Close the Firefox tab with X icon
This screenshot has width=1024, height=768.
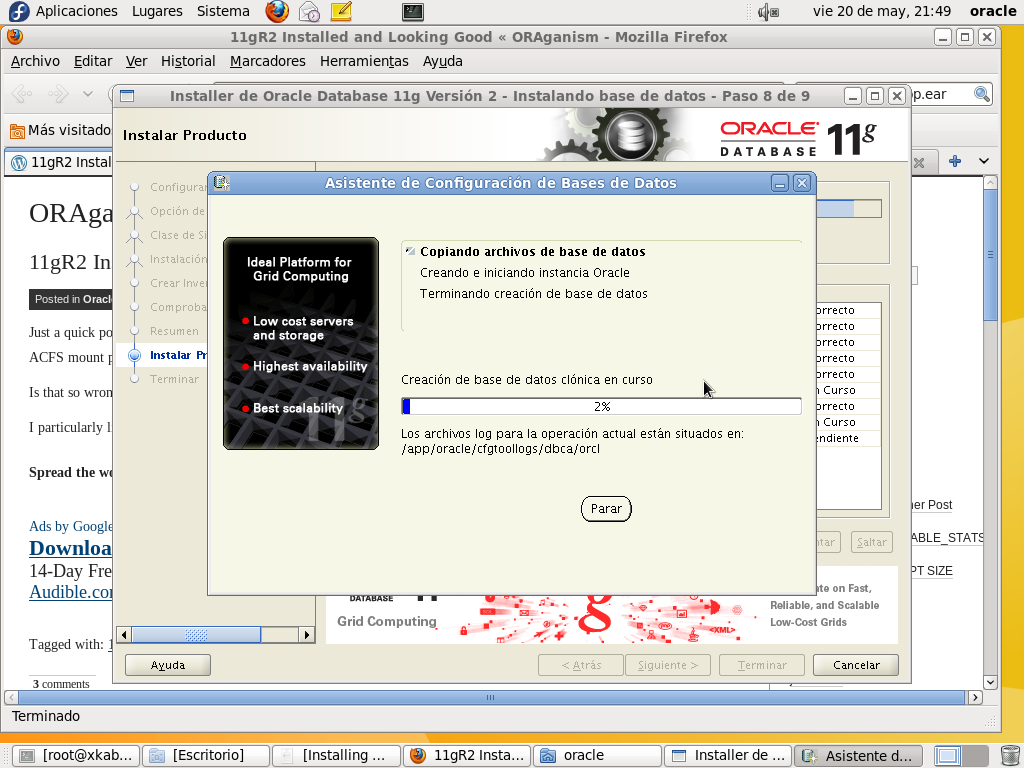tap(919, 163)
